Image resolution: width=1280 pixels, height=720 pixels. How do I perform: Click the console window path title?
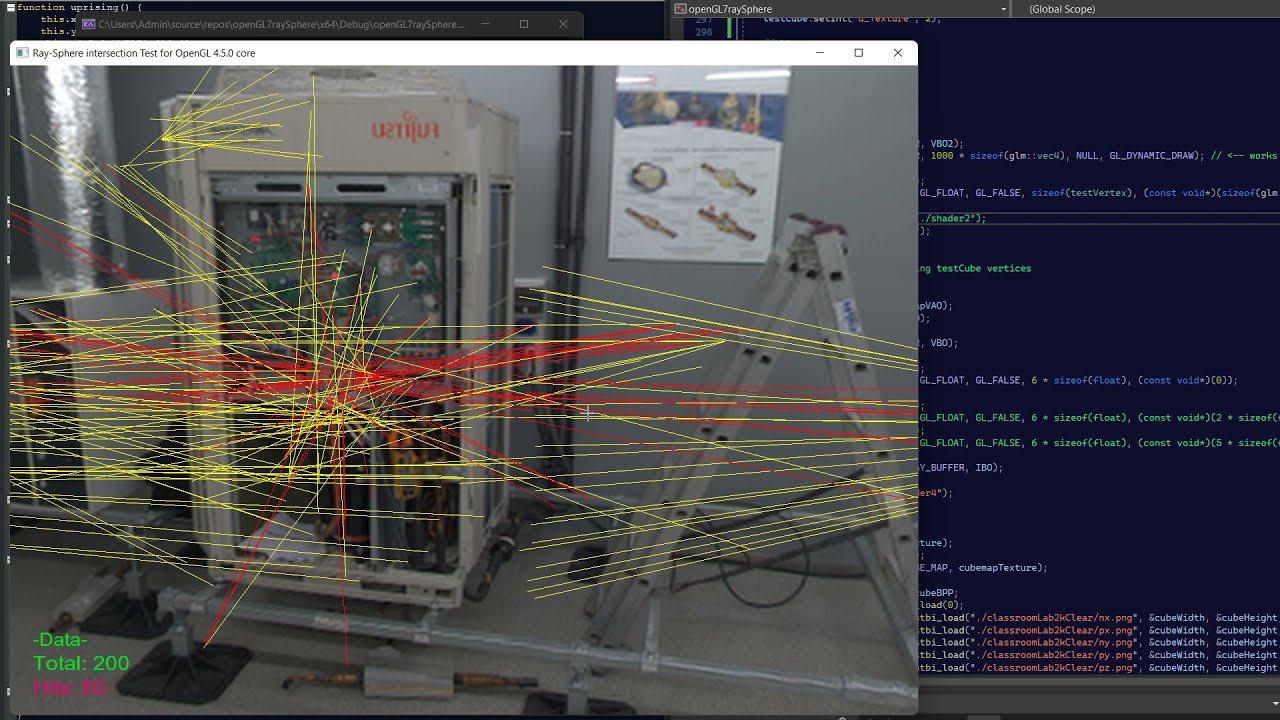tap(281, 24)
